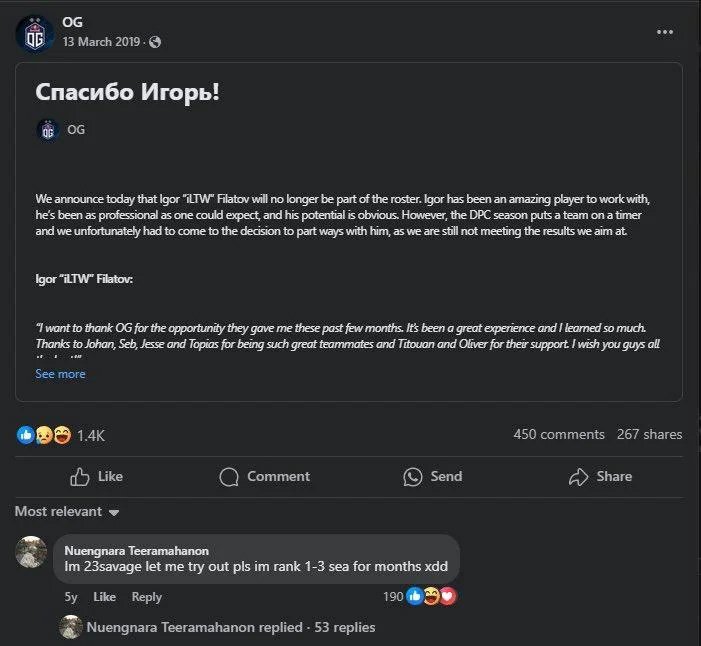Click the small OG logo inside article
Viewport: 701px width, 646px height.
[x=47, y=129]
